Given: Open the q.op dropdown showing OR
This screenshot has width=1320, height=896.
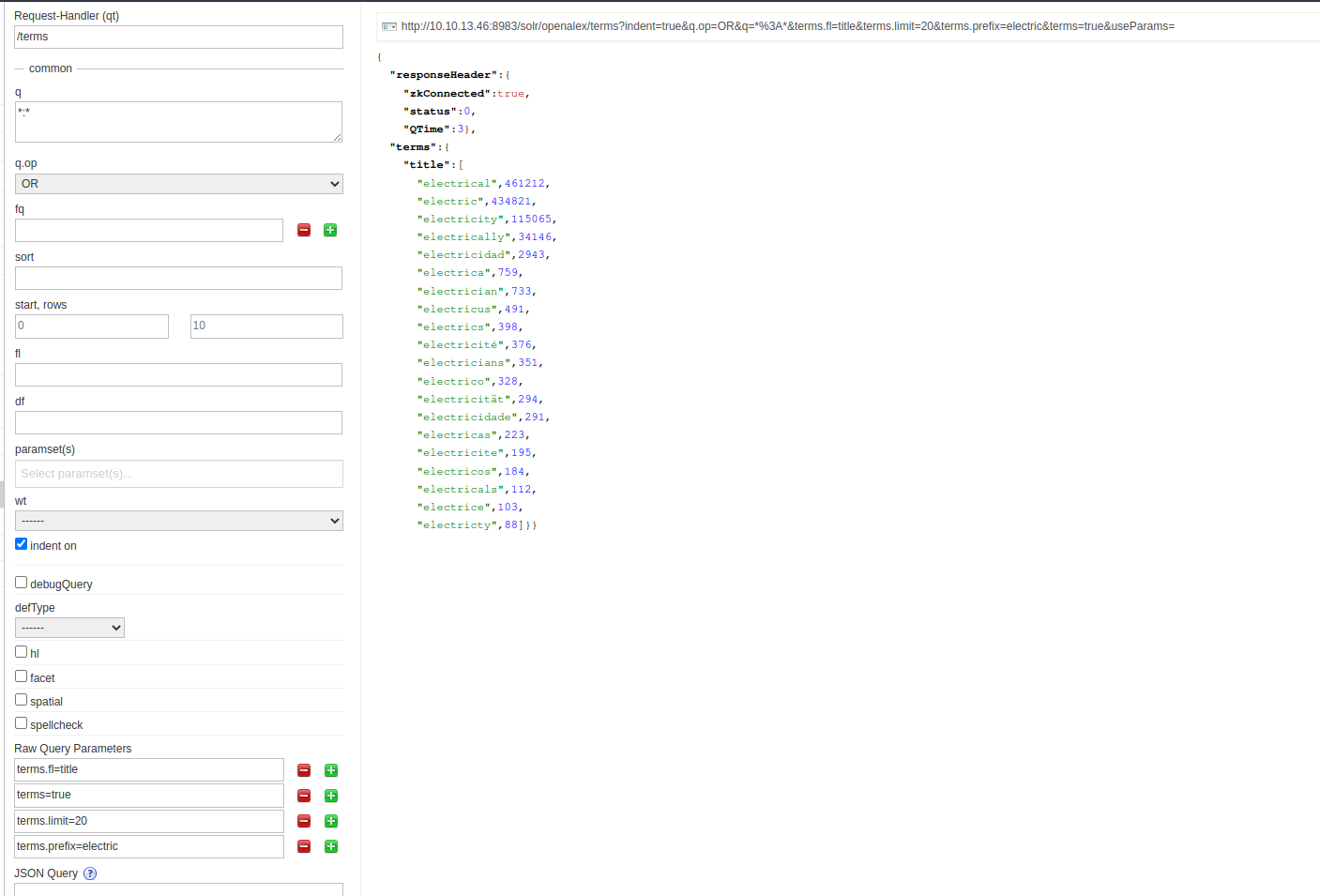Looking at the screenshot, I should coord(178,184).
